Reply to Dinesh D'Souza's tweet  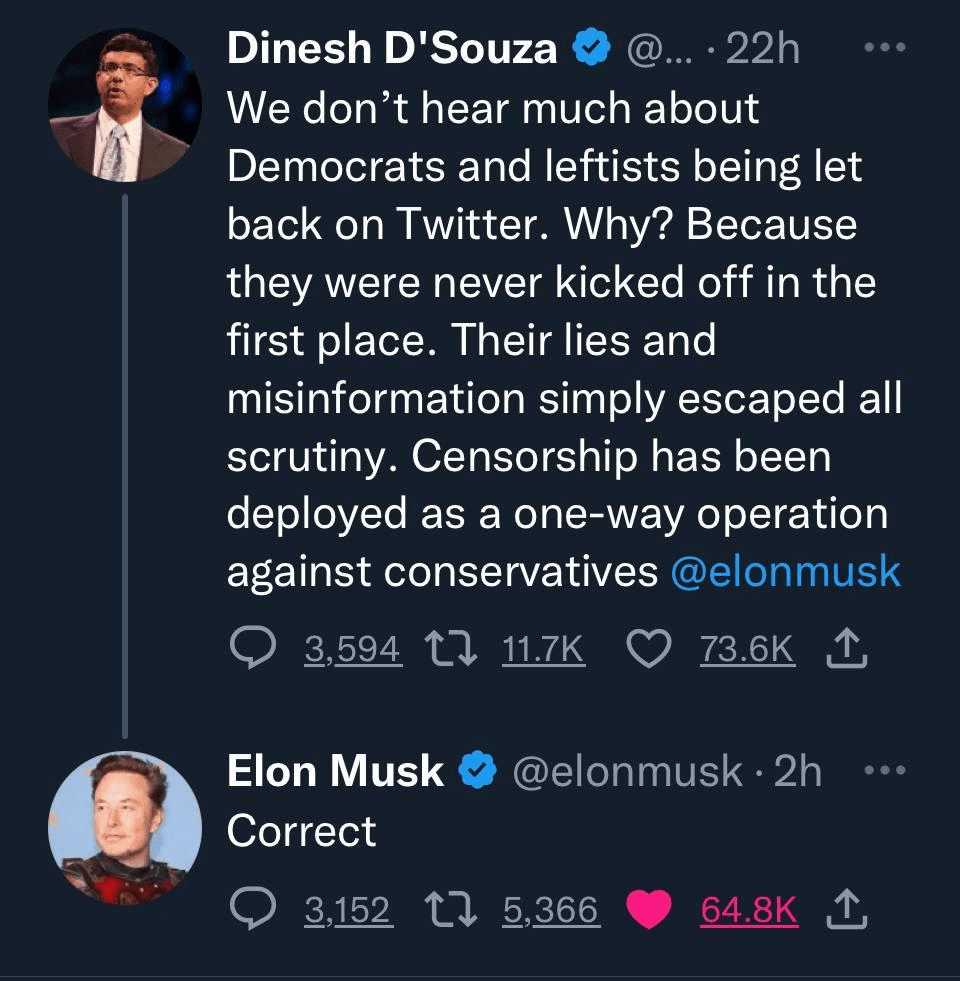tap(253, 651)
